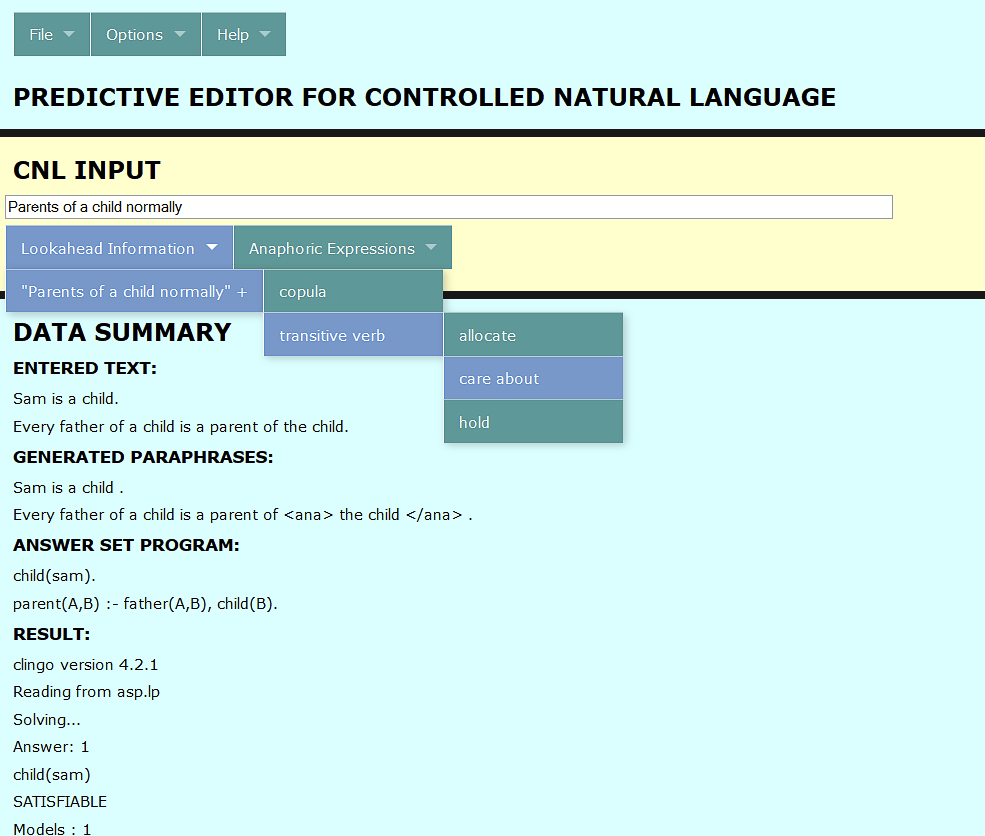Viewport: 985px width, 836px height.
Task: Choose the copula category
Action: [353, 292]
